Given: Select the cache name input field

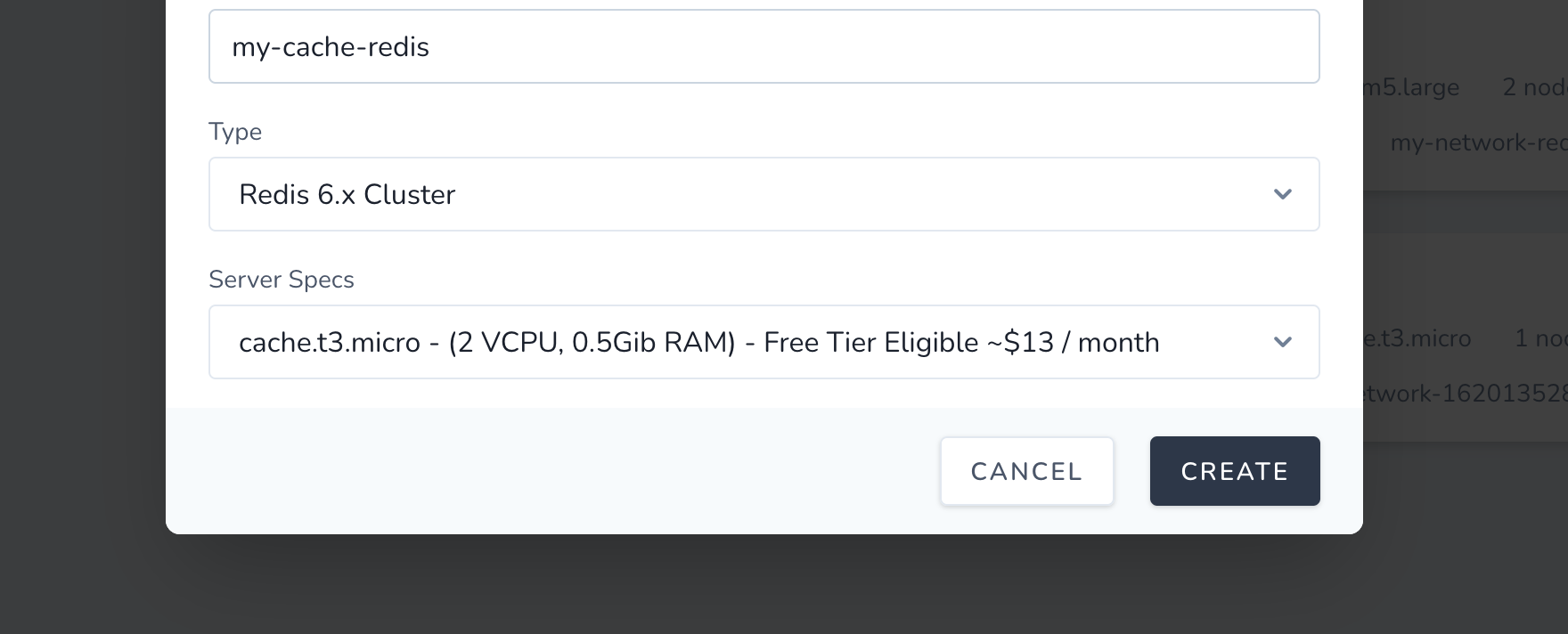Looking at the screenshot, I should point(764,45).
